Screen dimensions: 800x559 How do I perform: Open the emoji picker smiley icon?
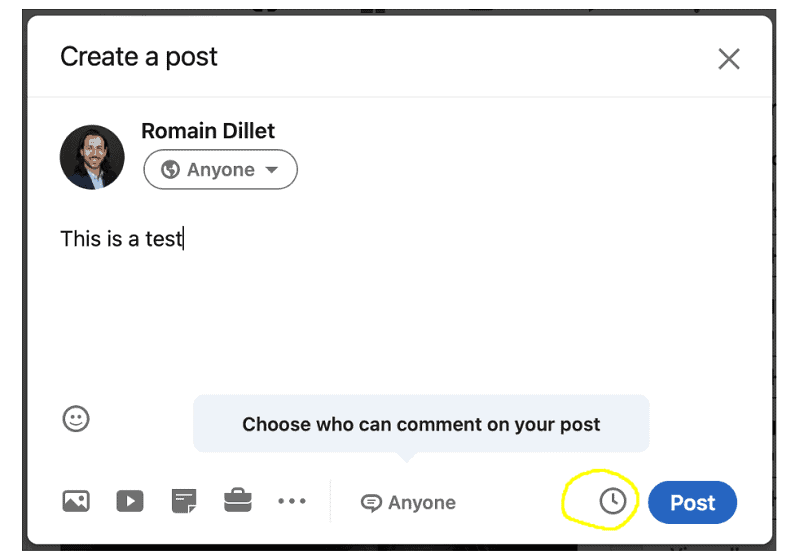pyautogui.click(x=76, y=419)
